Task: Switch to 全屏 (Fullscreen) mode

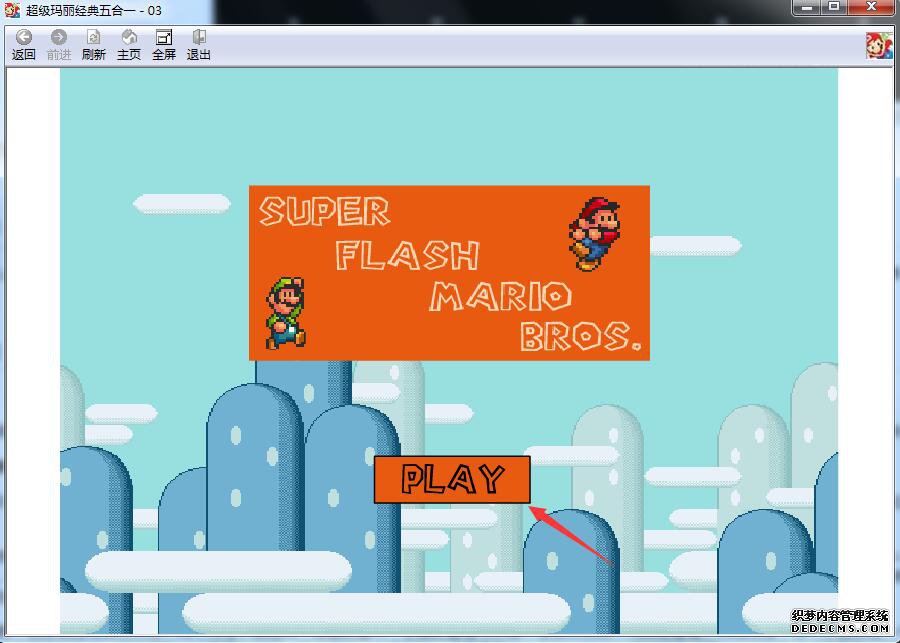Action: tap(164, 45)
